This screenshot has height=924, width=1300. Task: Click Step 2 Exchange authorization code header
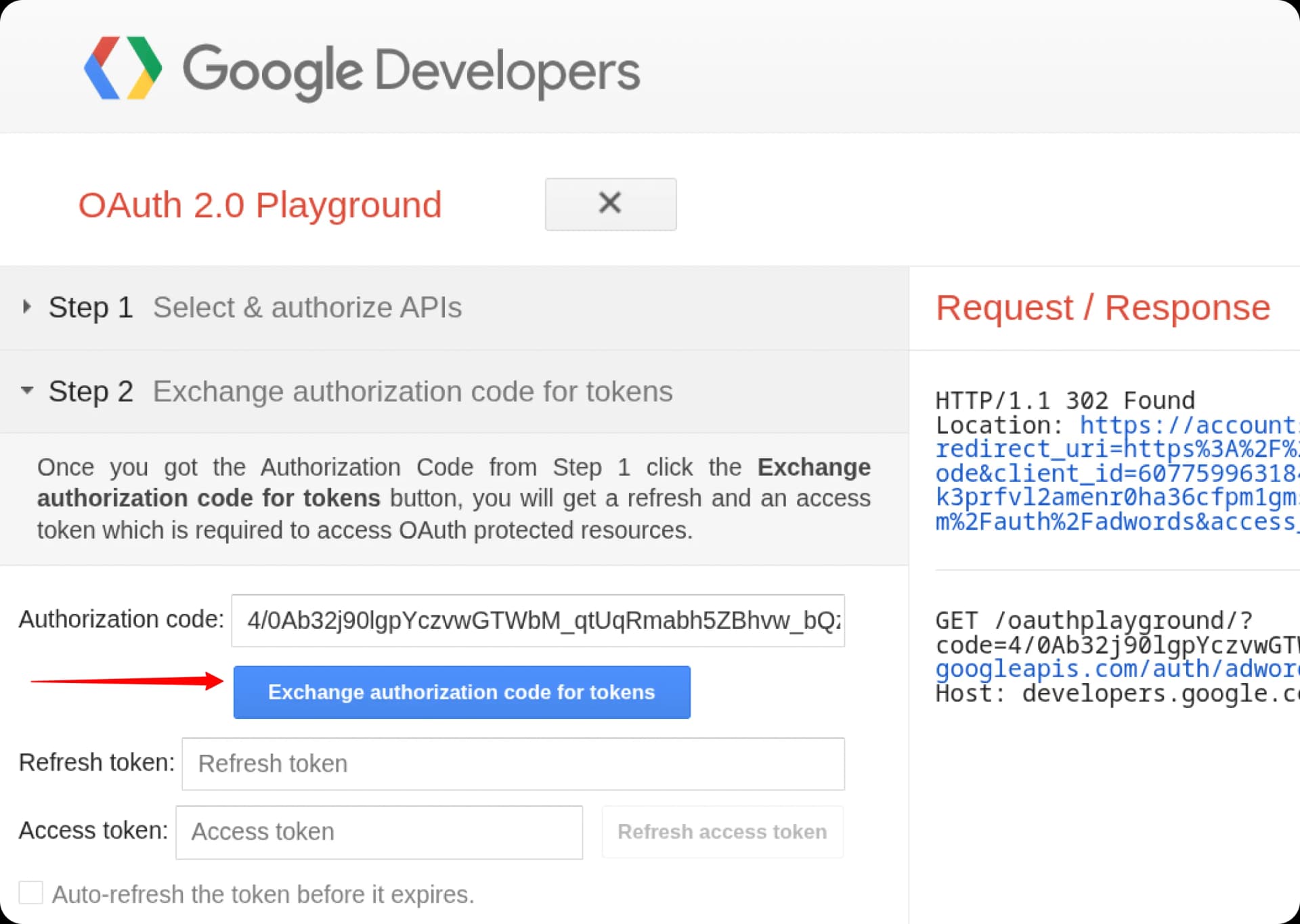click(x=454, y=391)
